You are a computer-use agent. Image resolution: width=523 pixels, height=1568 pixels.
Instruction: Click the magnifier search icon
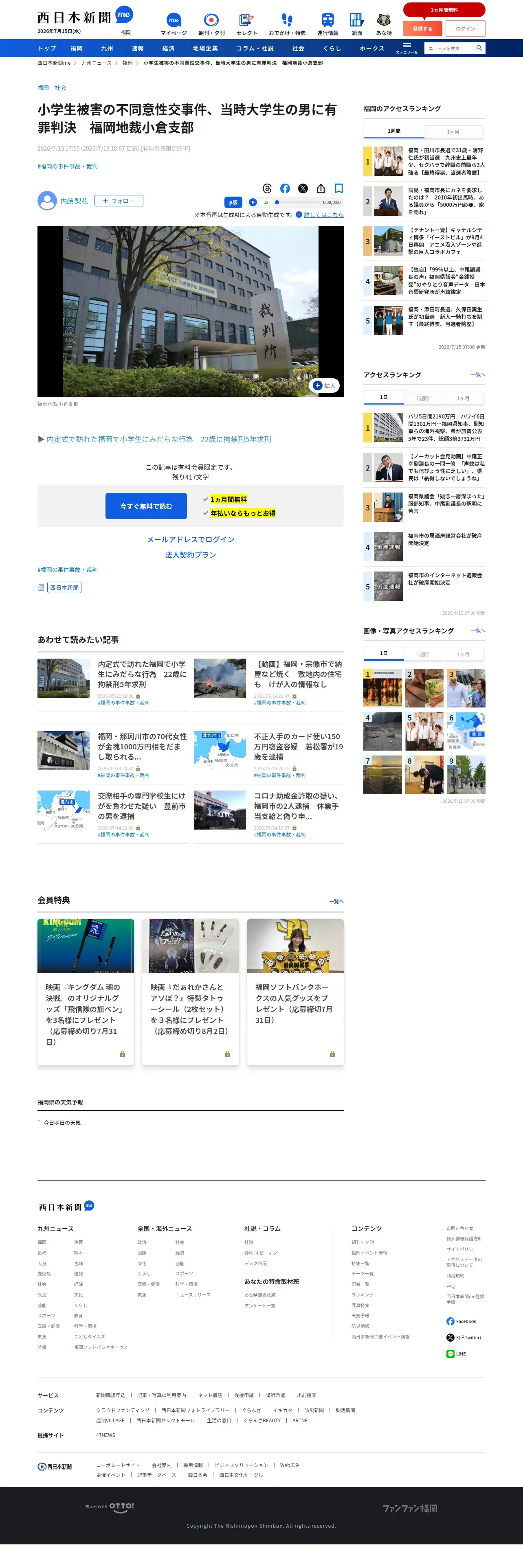click(x=479, y=48)
